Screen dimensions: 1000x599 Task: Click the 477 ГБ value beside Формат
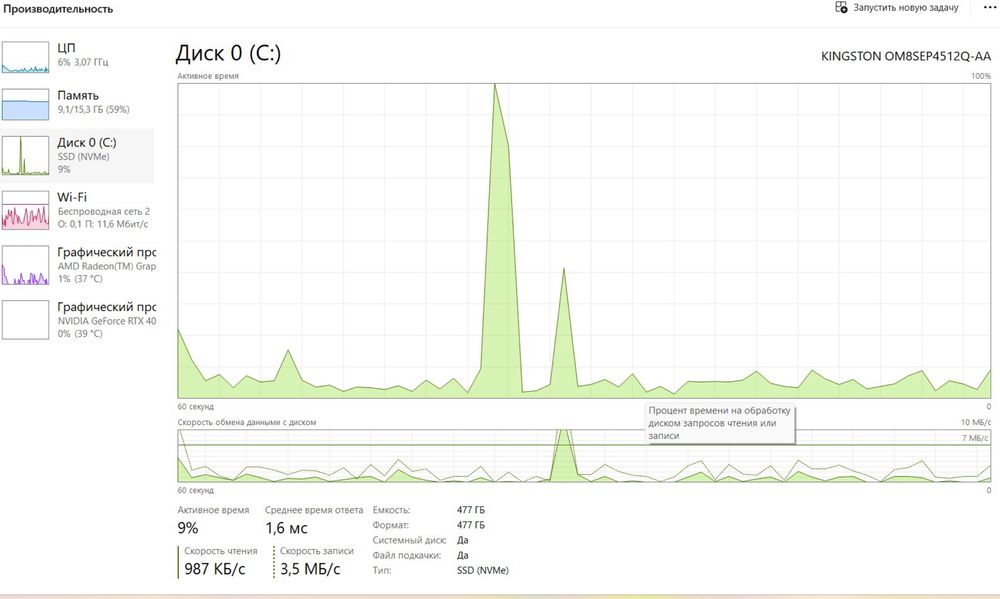(471, 525)
